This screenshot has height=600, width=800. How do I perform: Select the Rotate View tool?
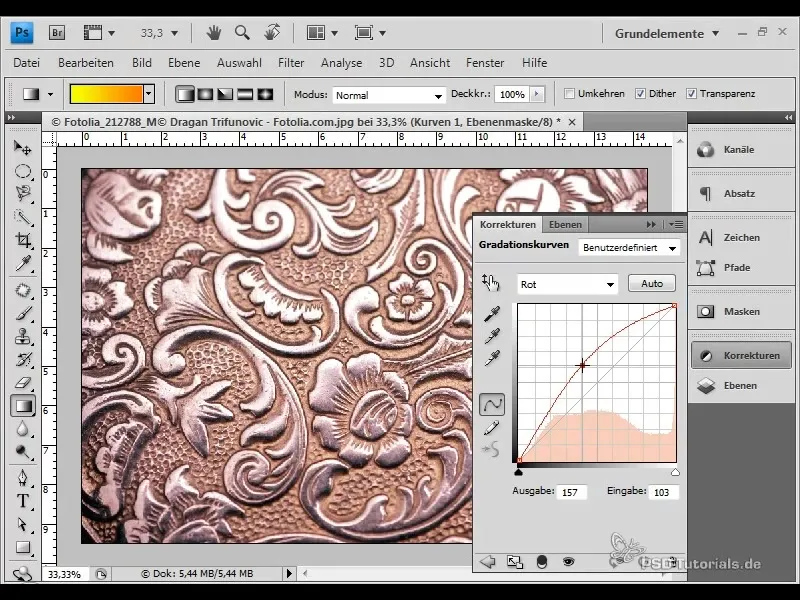click(x=272, y=33)
